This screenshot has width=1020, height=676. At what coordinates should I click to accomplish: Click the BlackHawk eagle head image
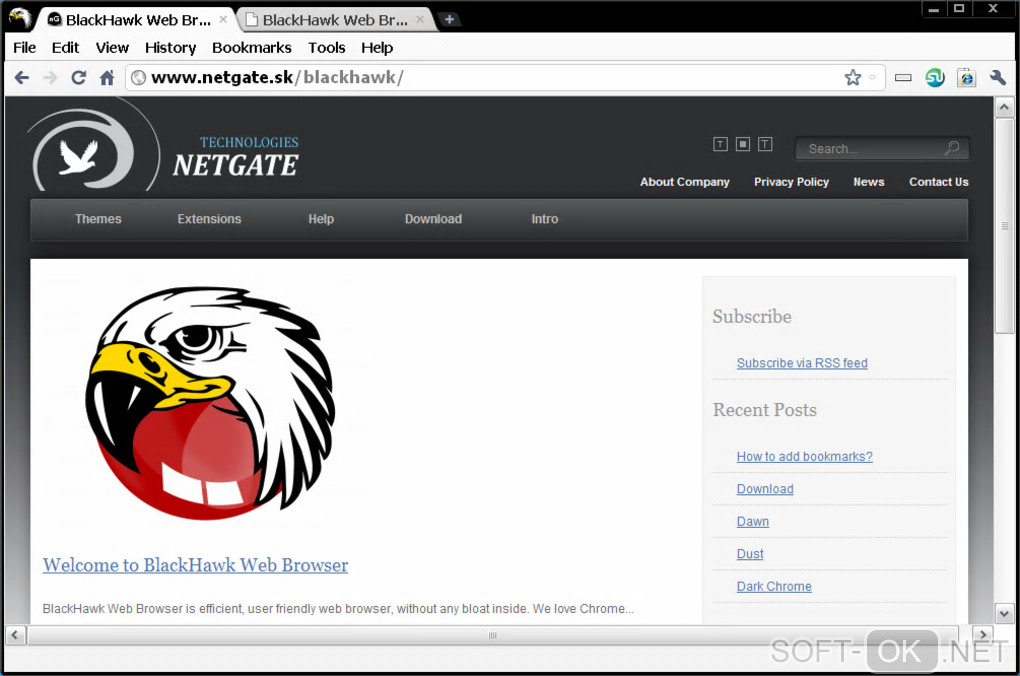pyautogui.click(x=210, y=403)
